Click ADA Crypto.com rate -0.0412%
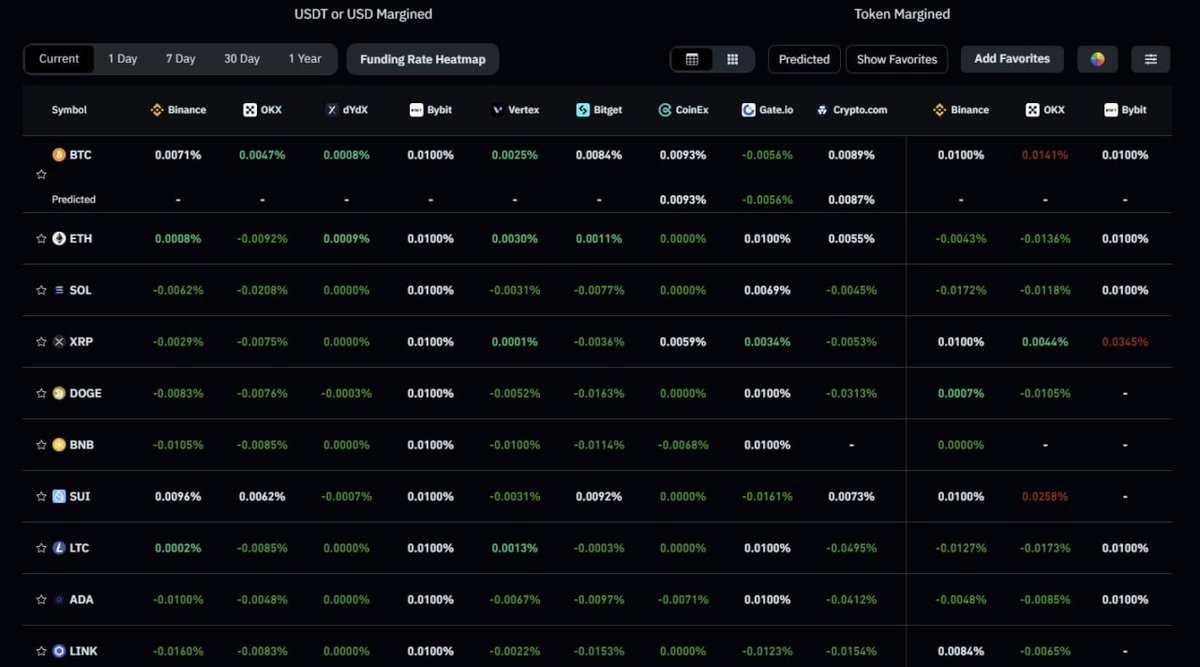This screenshot has width=1200, height=667. click(851, 600)
